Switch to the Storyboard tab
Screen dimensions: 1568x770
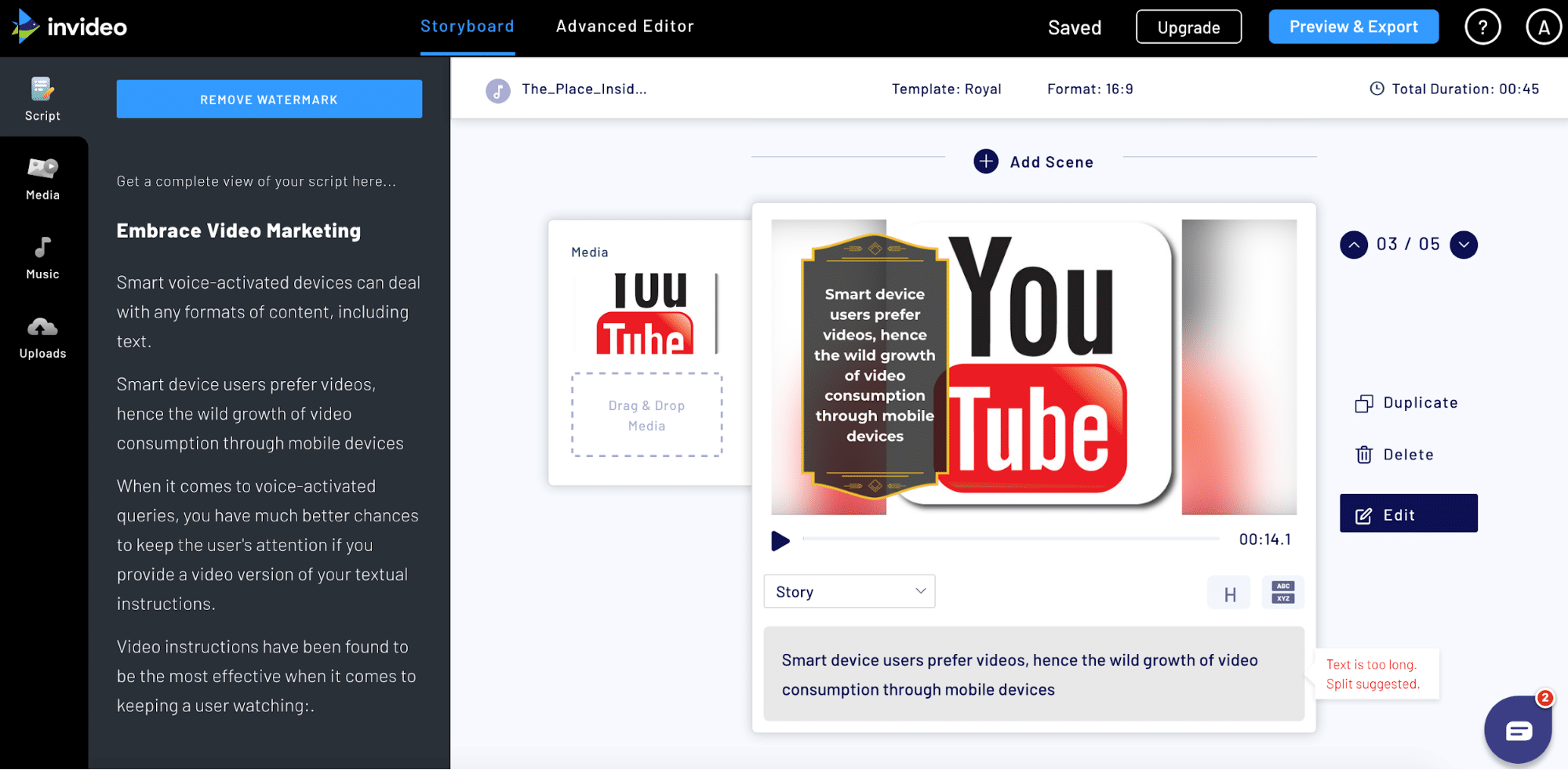(x=467, y=27)
